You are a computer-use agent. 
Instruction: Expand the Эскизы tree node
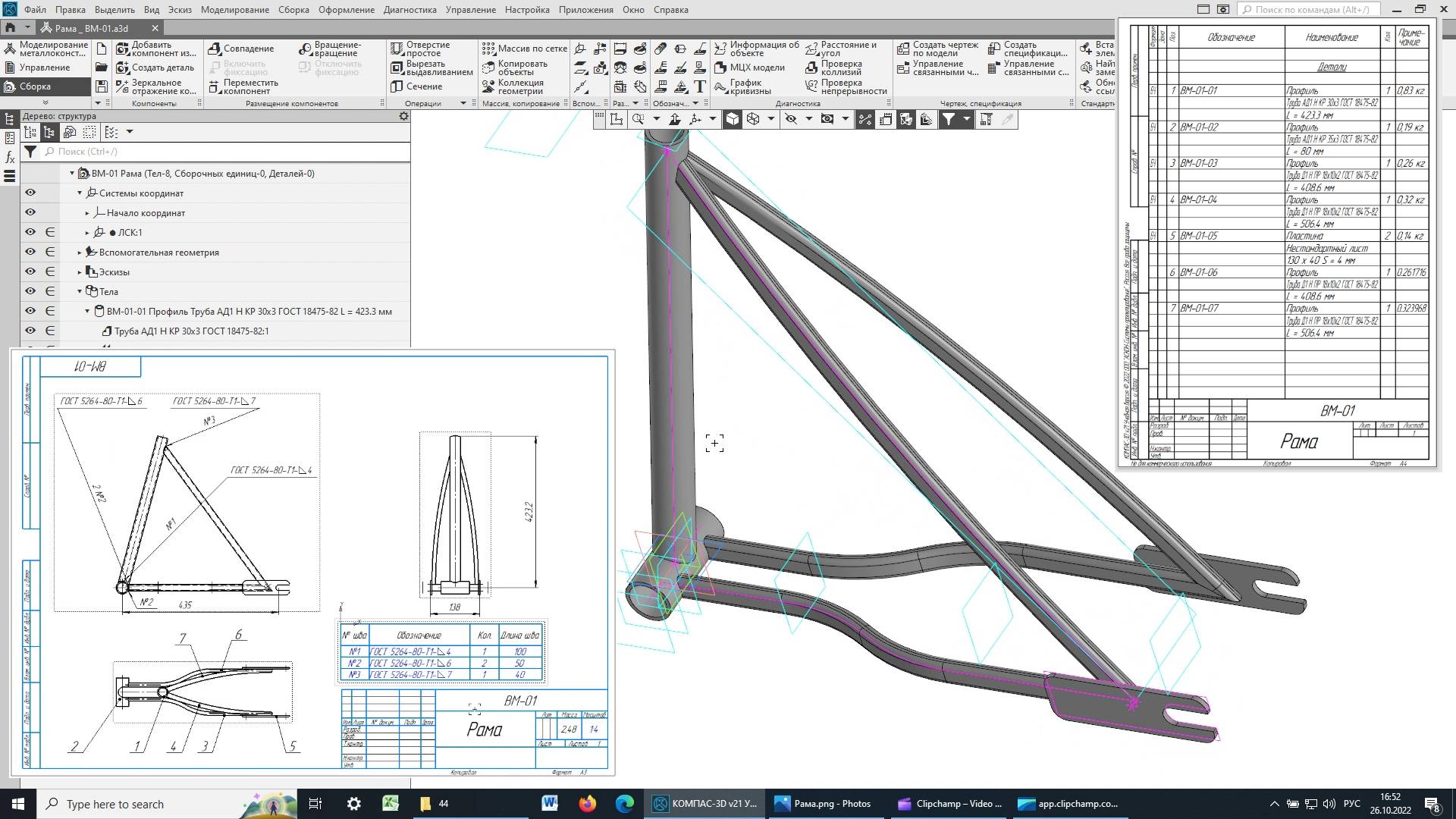click(80, 272)
